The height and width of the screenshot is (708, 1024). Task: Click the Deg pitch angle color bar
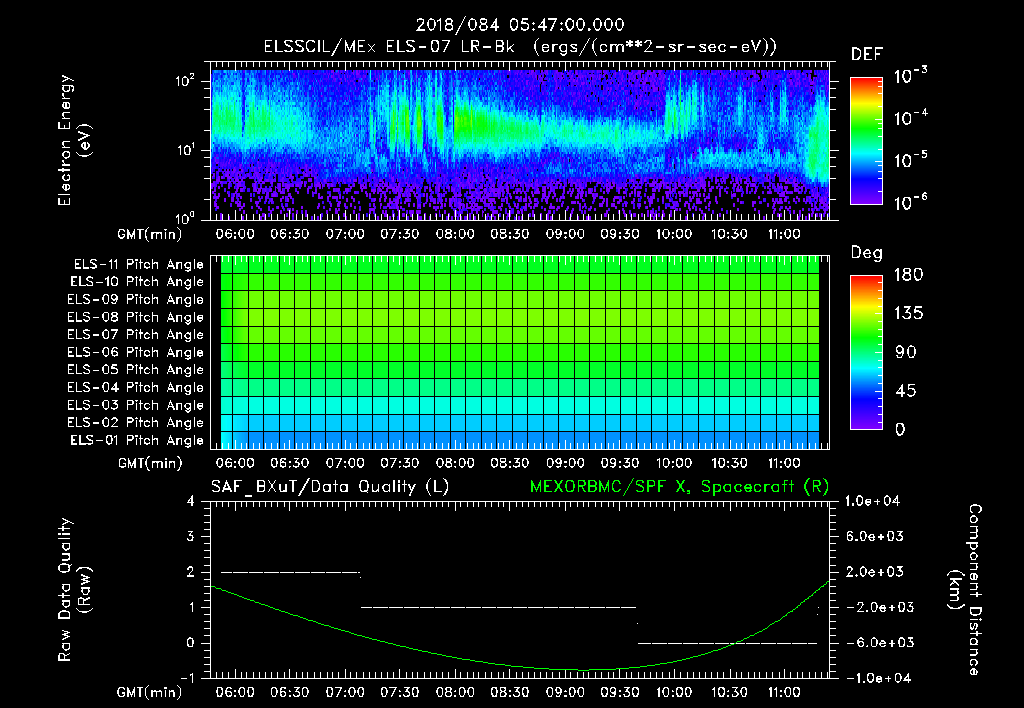tap(866, 351)
